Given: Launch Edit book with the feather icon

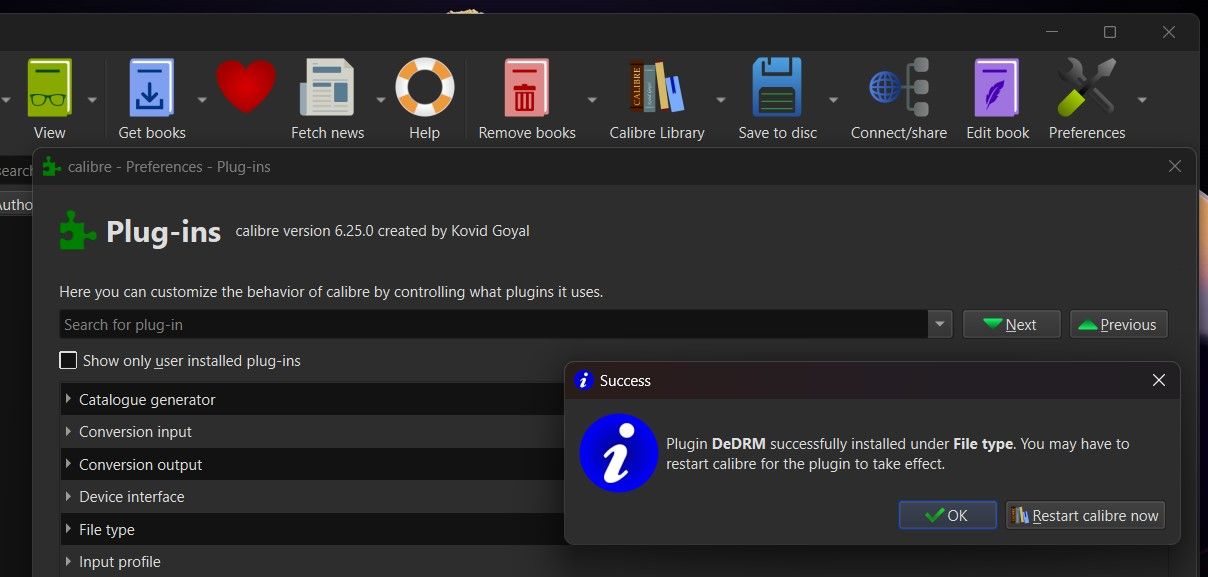Looking at the screenshot, I should tap(995, 87).
